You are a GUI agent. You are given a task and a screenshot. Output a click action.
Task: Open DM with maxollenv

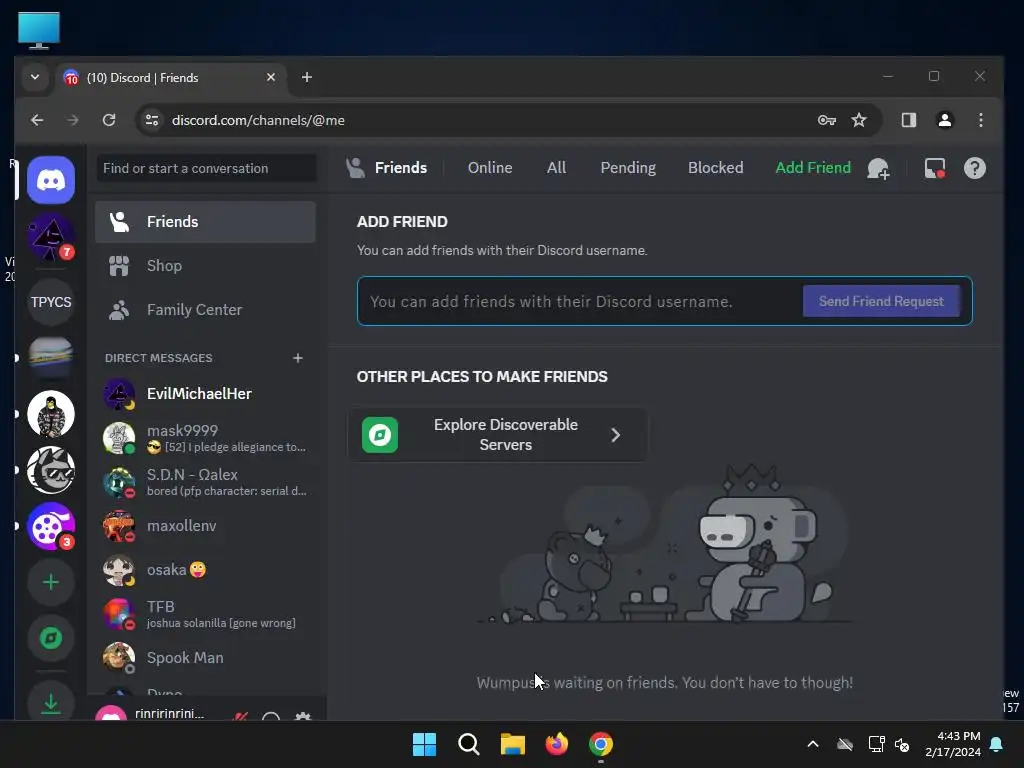click(x=205, y=526)
